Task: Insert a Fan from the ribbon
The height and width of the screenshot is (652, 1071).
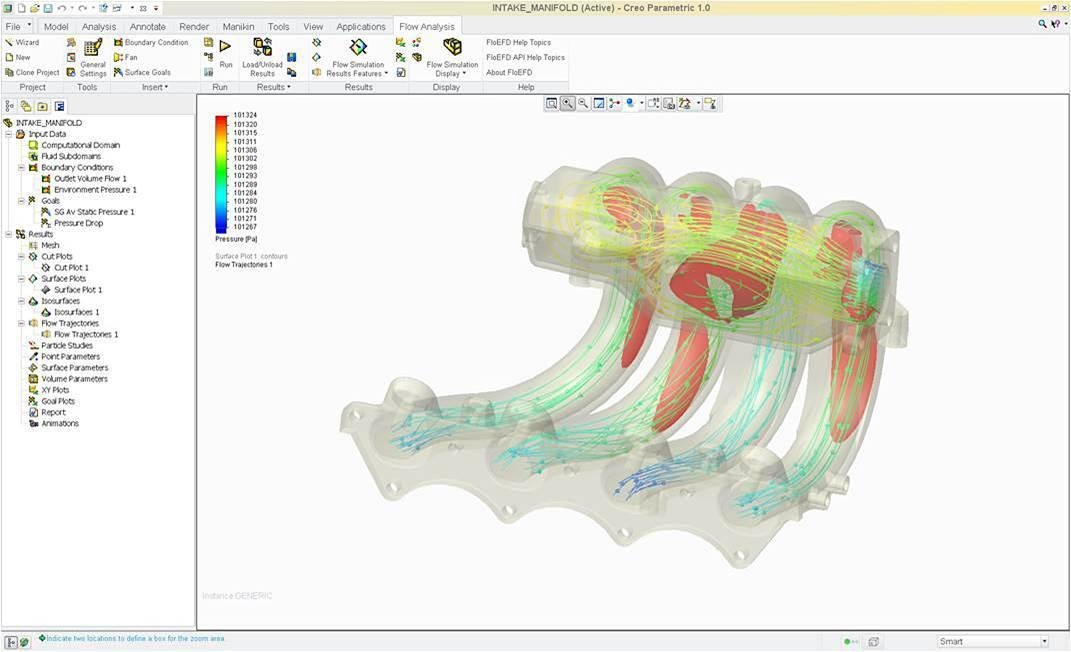Action: pos(126,57)
